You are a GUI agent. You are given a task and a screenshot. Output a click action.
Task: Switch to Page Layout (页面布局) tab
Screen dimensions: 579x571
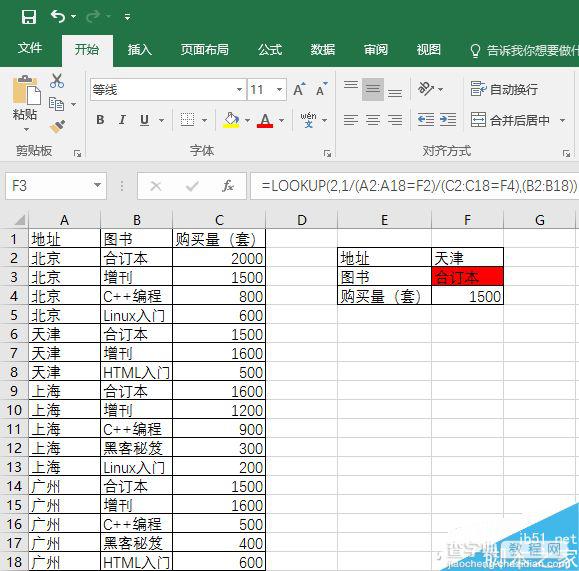205,49
